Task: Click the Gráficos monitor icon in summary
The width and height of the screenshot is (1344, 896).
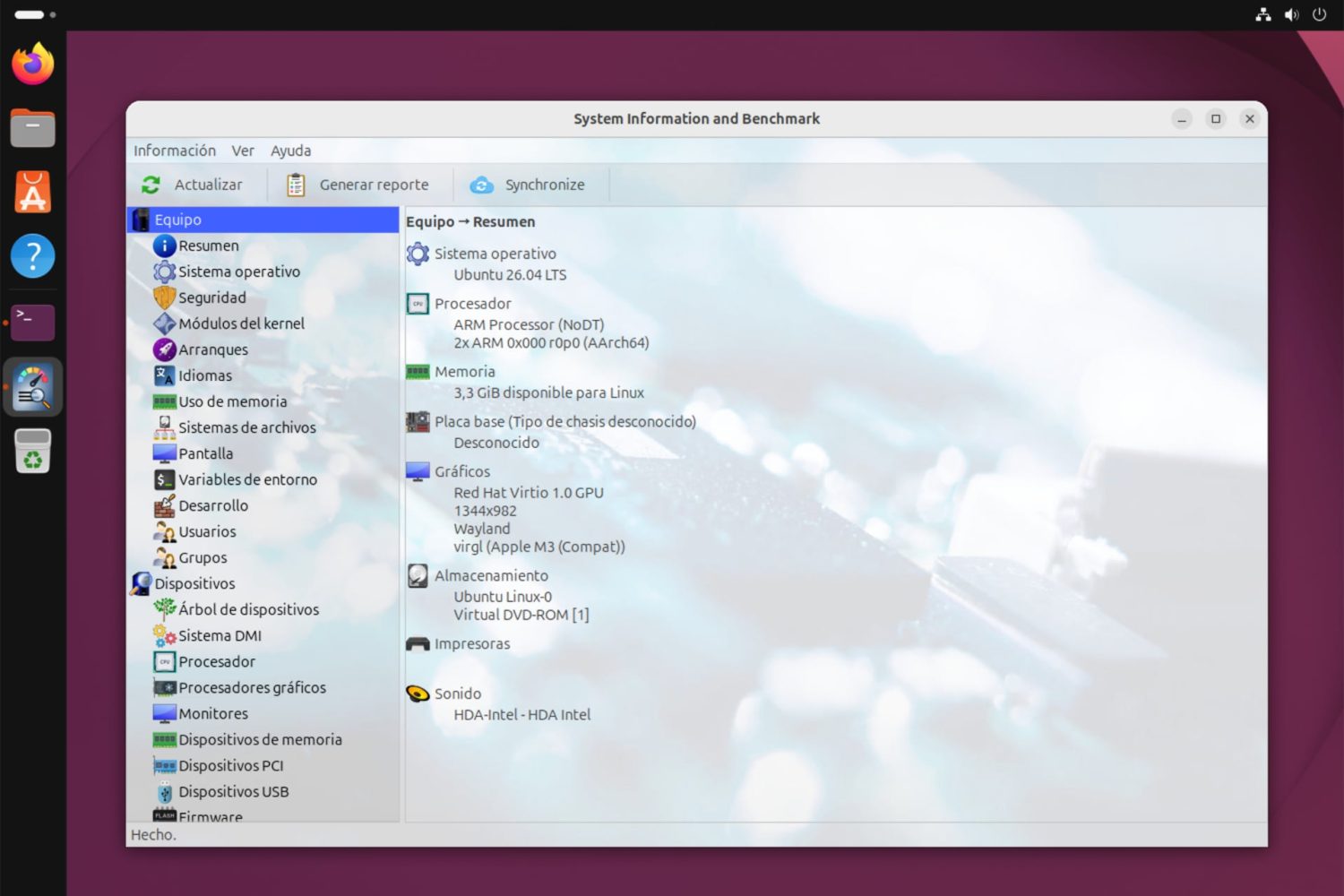Action: 418,471
